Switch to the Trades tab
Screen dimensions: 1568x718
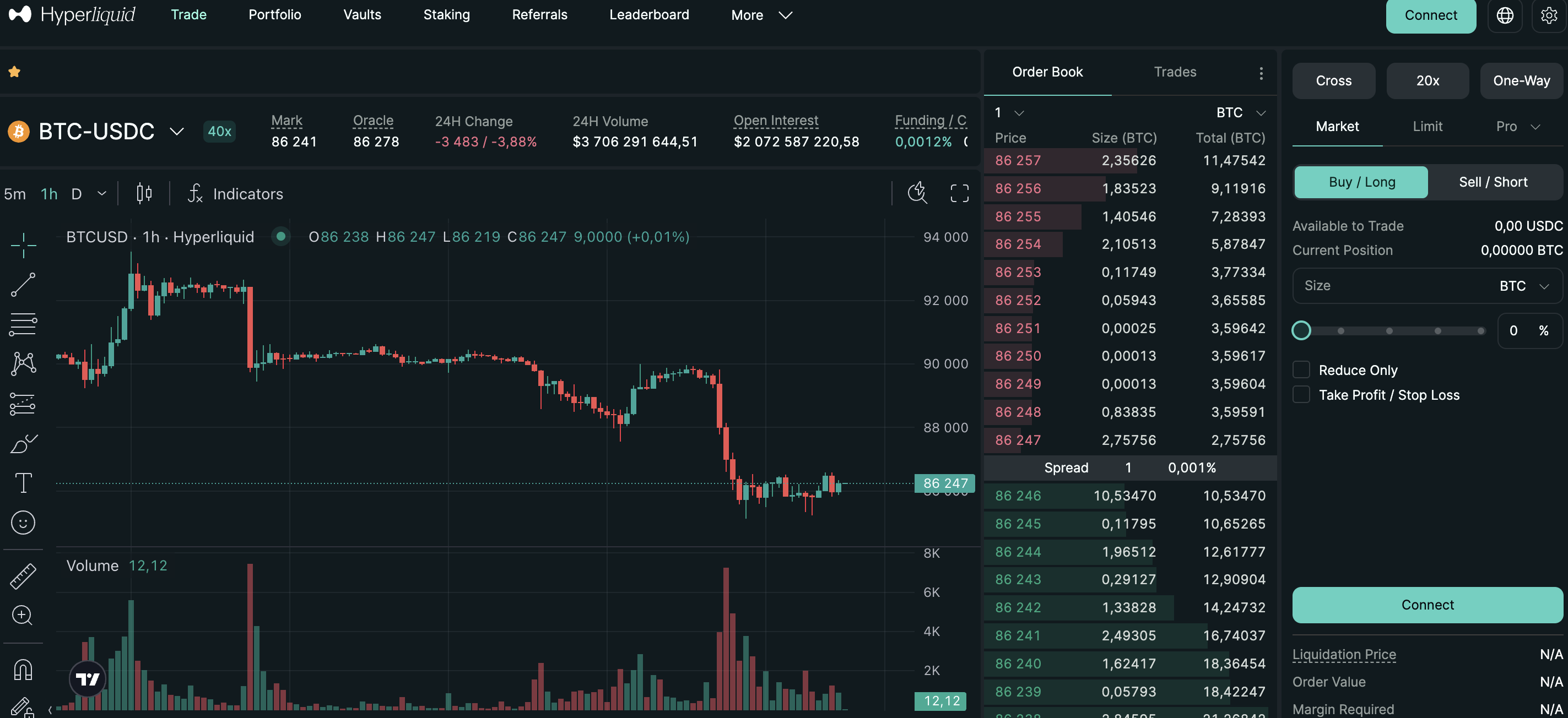click(x=1174, y=72)
